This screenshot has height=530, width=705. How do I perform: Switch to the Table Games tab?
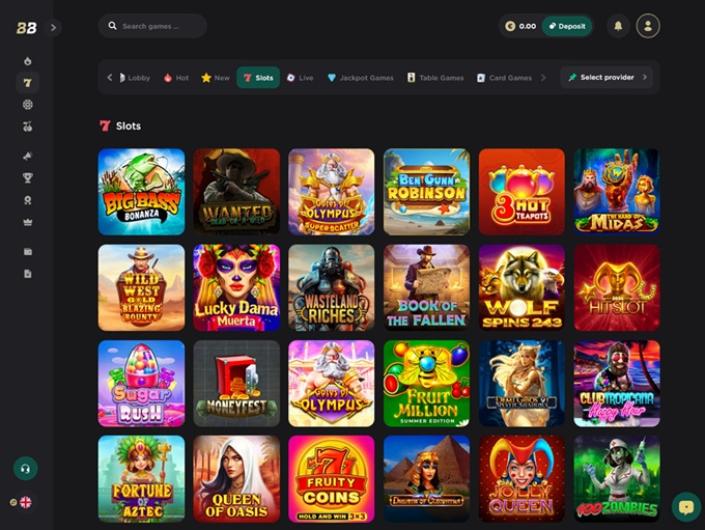[x=435, y=78]
